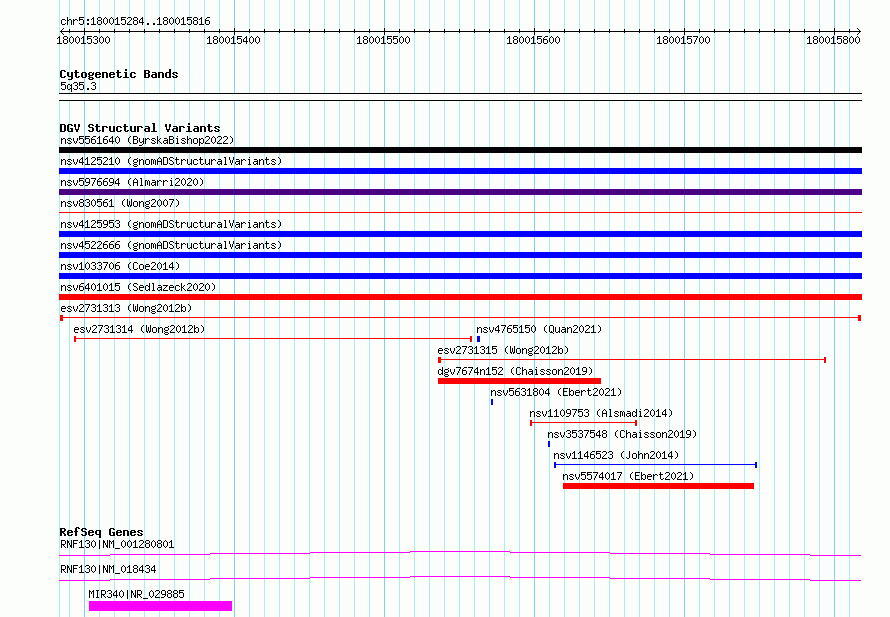The image size is (890, 617).
Task: Click the nsv4522666 (gnomADStructuralVariants) label
Action: (171, 245)
